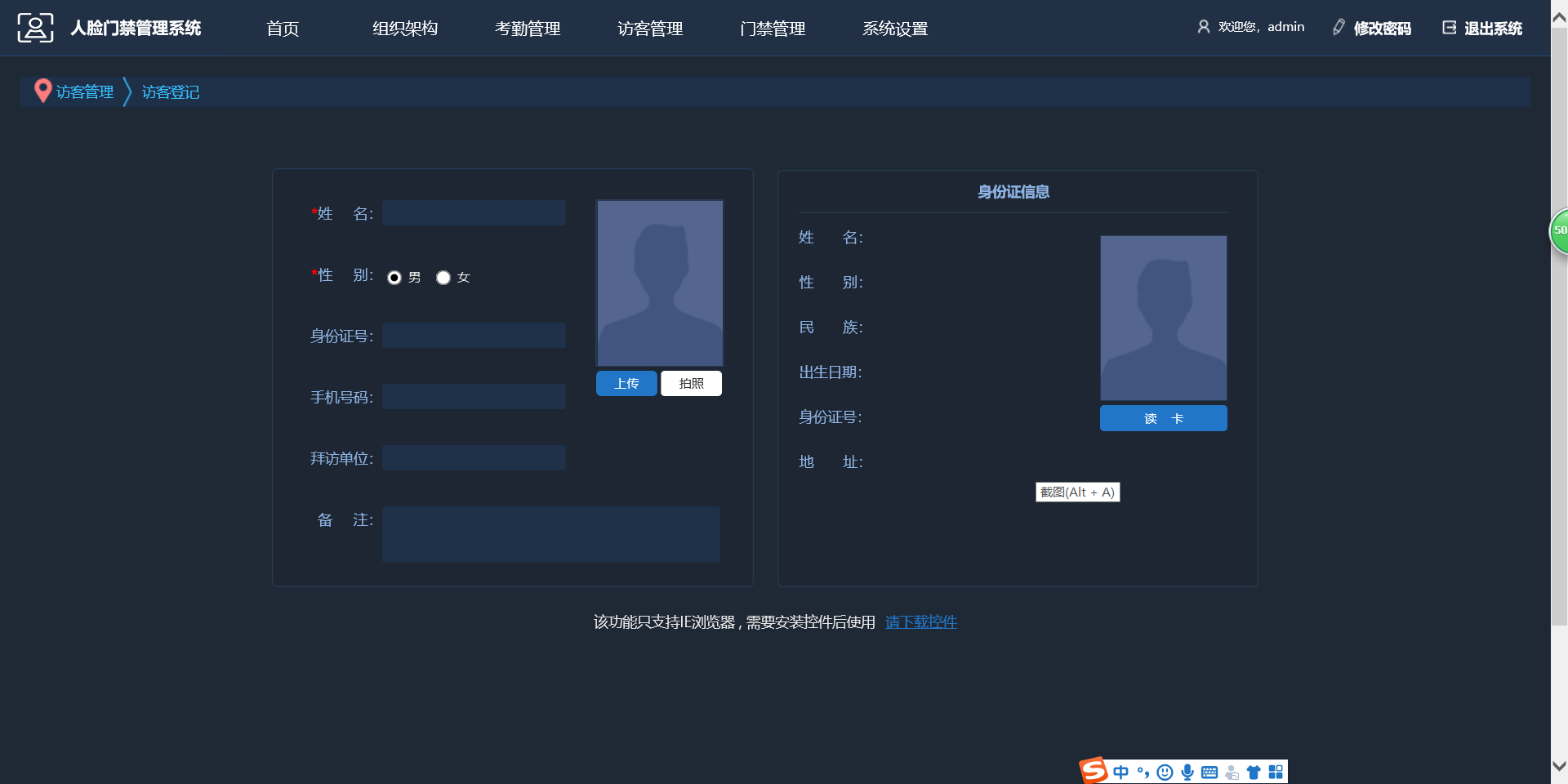Open Sogou skin shirt icon
The image size is (1568, 784).
[1254, 773]
